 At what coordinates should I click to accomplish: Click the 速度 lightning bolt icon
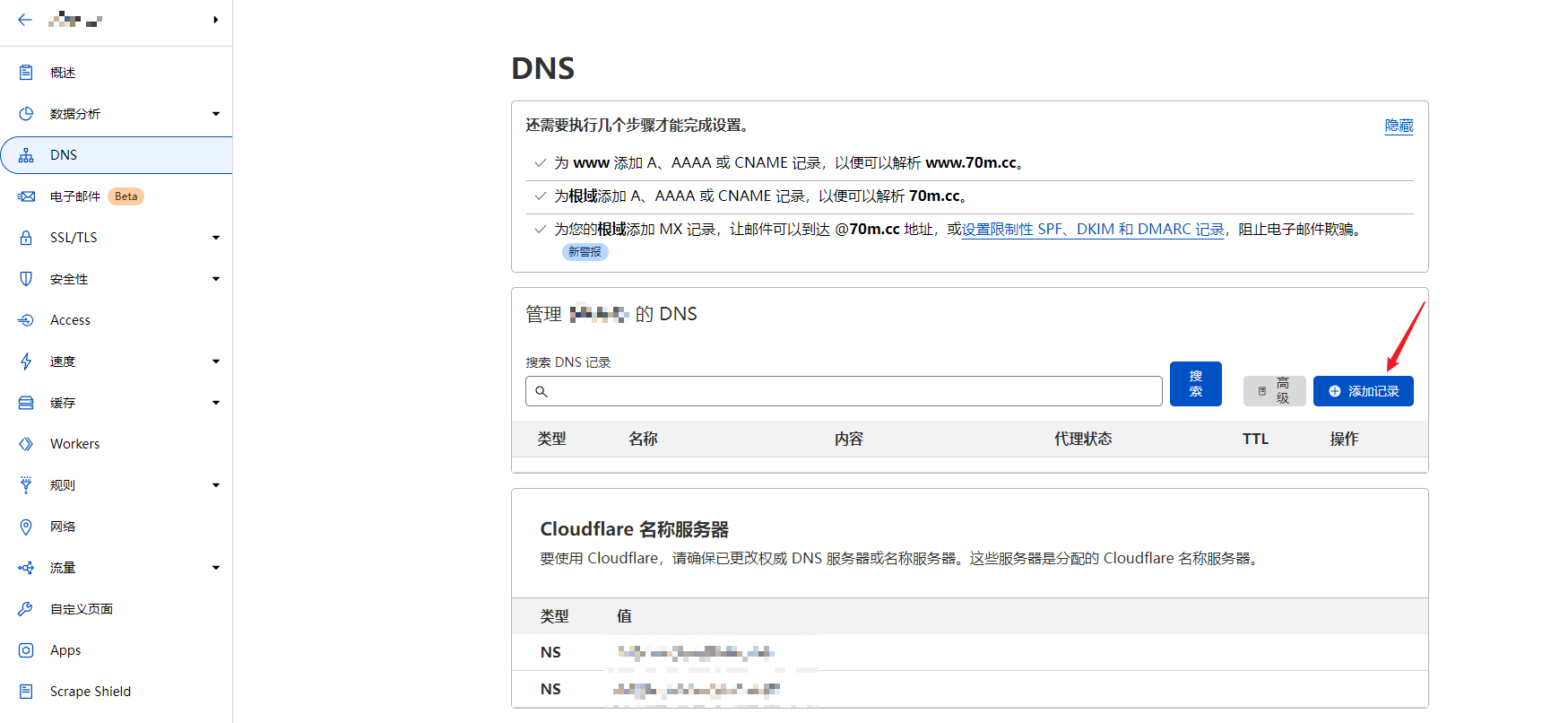(26, 361)
